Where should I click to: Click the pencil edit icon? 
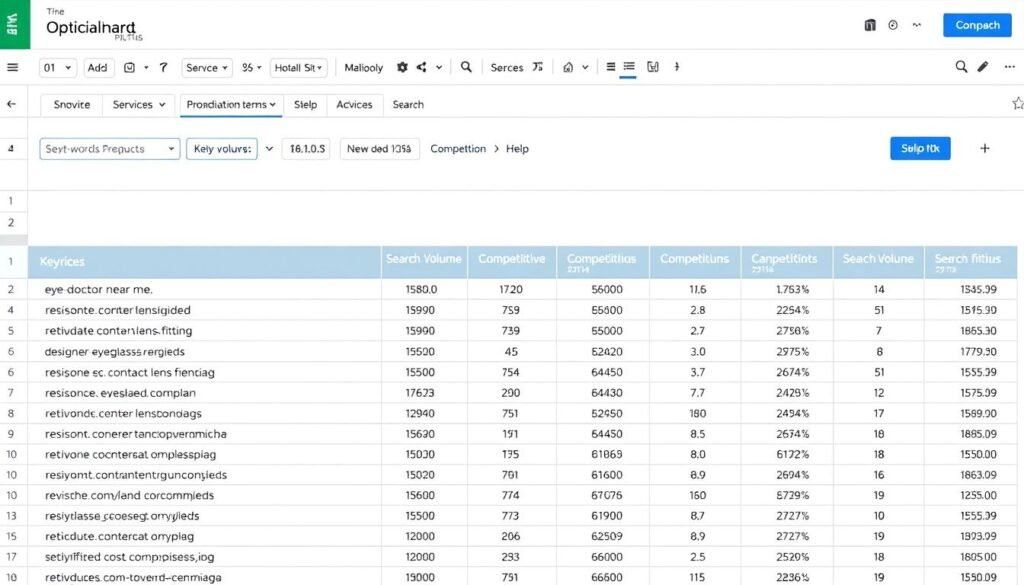click(983, 67)
